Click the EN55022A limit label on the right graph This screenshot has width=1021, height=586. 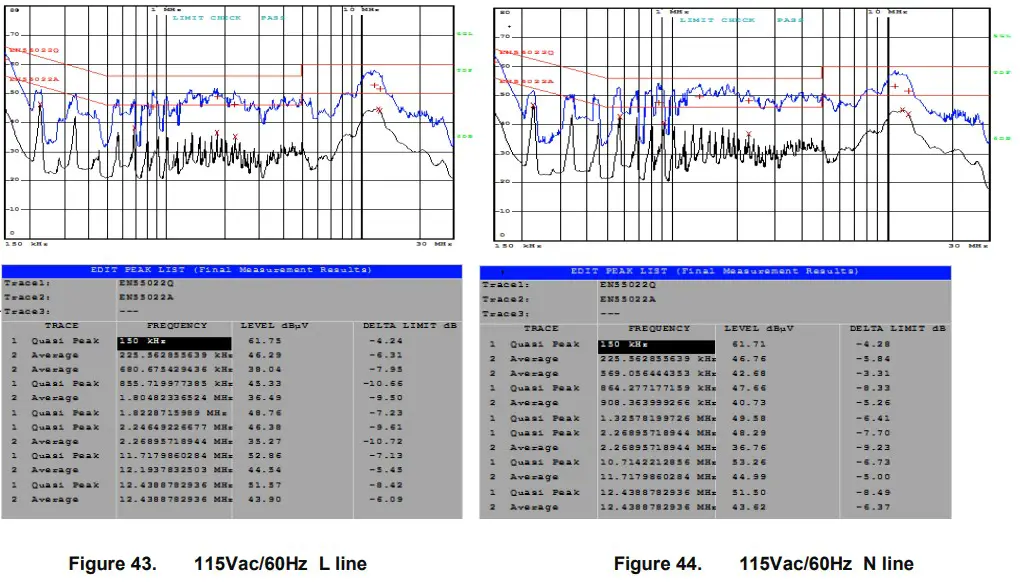coord(527,81)
